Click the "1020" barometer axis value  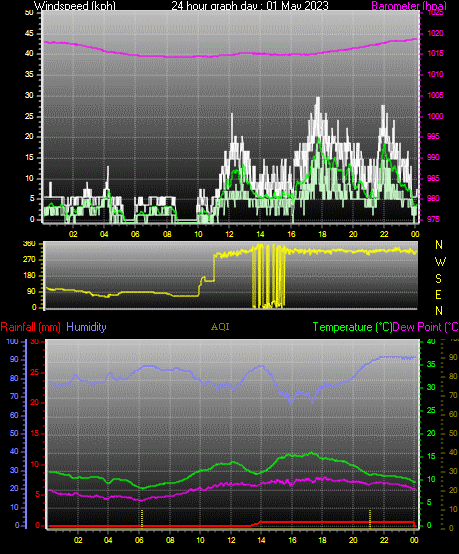pyautogui.click(x=435, y=34)
